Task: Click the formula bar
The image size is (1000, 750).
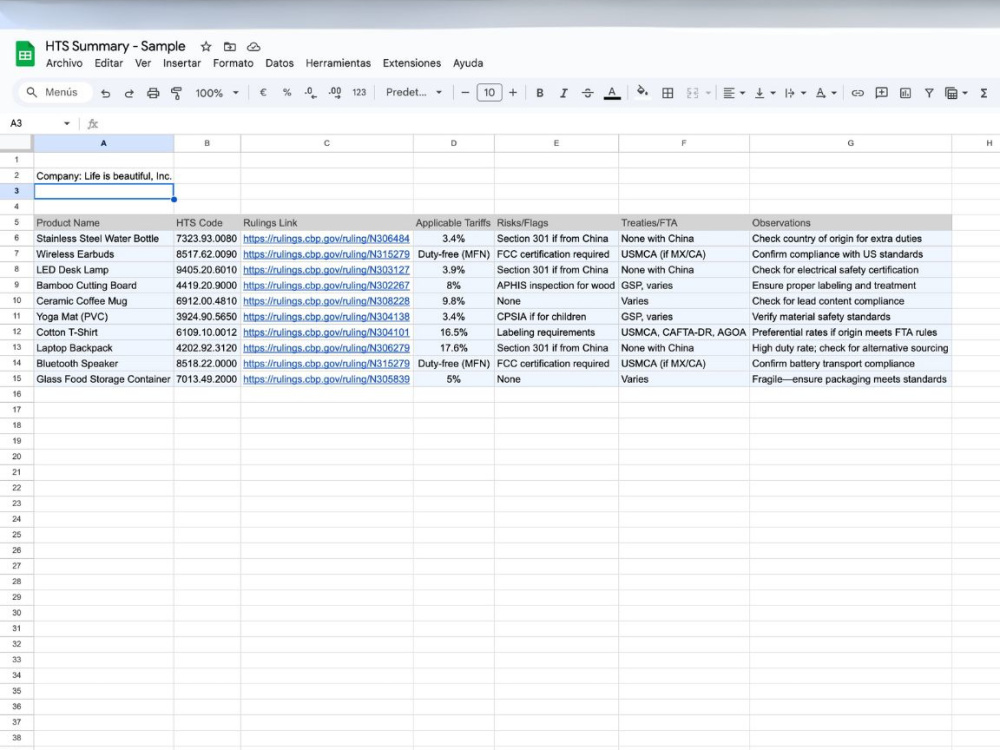Action: pos(548,123)
